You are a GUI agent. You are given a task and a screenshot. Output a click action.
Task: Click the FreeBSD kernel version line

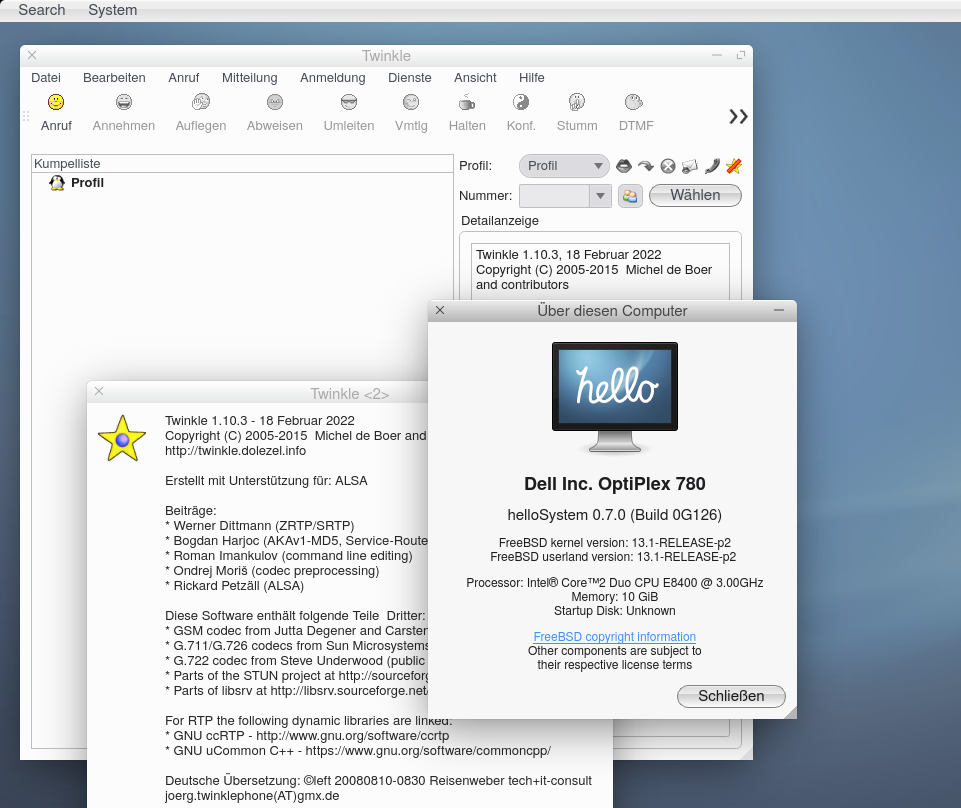point(615,543)
